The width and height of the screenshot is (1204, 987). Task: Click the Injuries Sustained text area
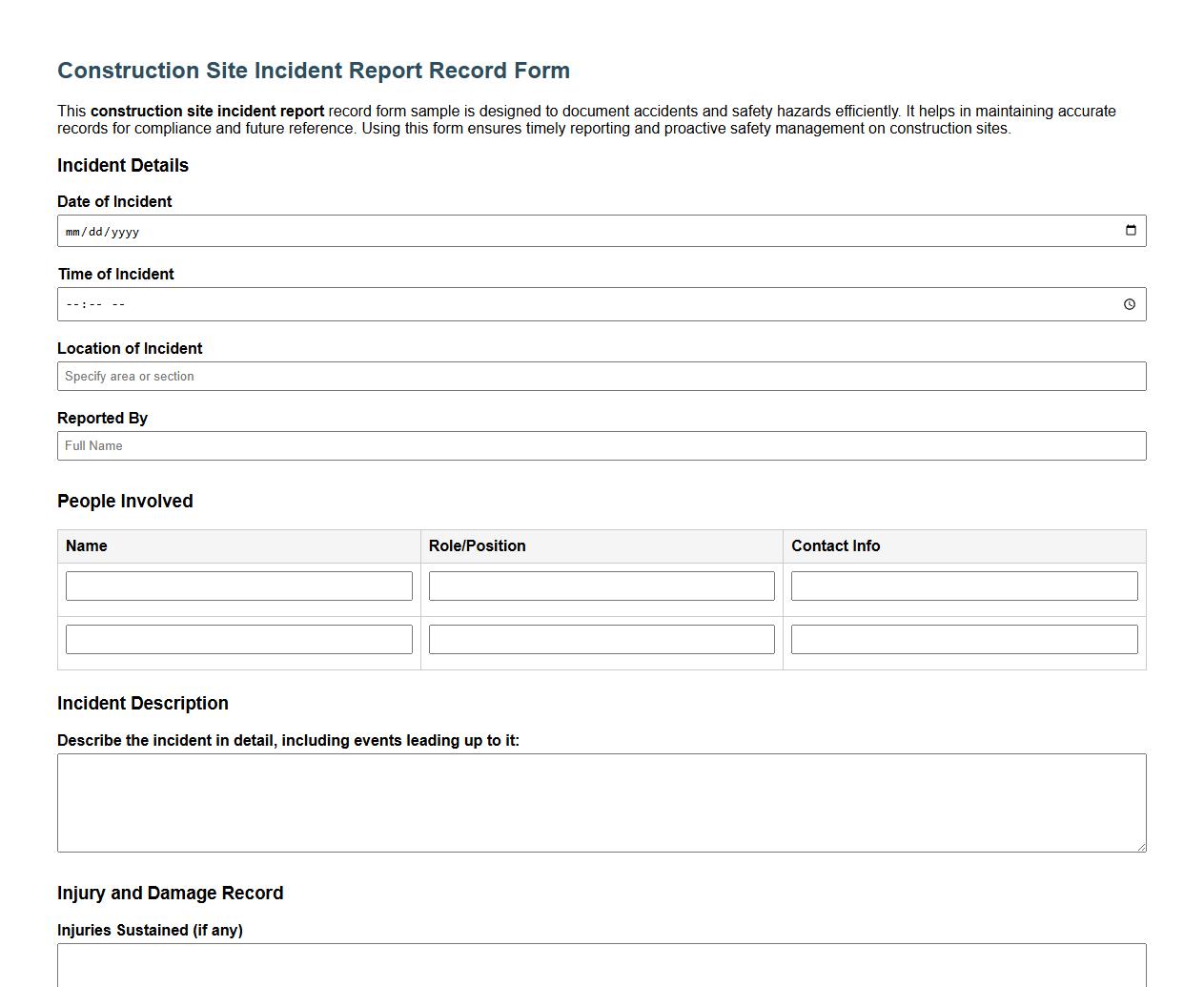pyautogui.click(x=601, y=968)
